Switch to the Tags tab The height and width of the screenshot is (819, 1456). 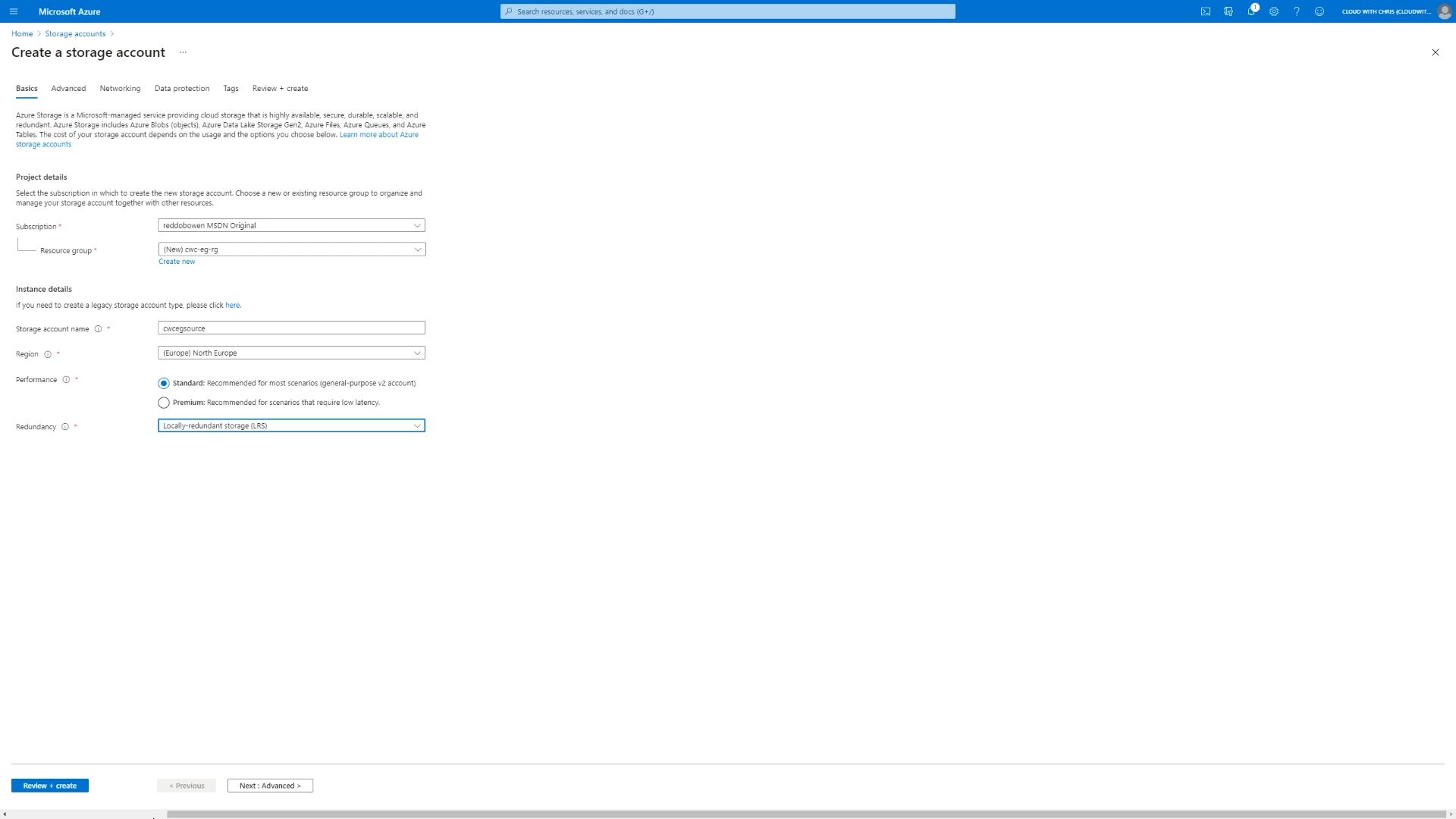click(231, 88)
